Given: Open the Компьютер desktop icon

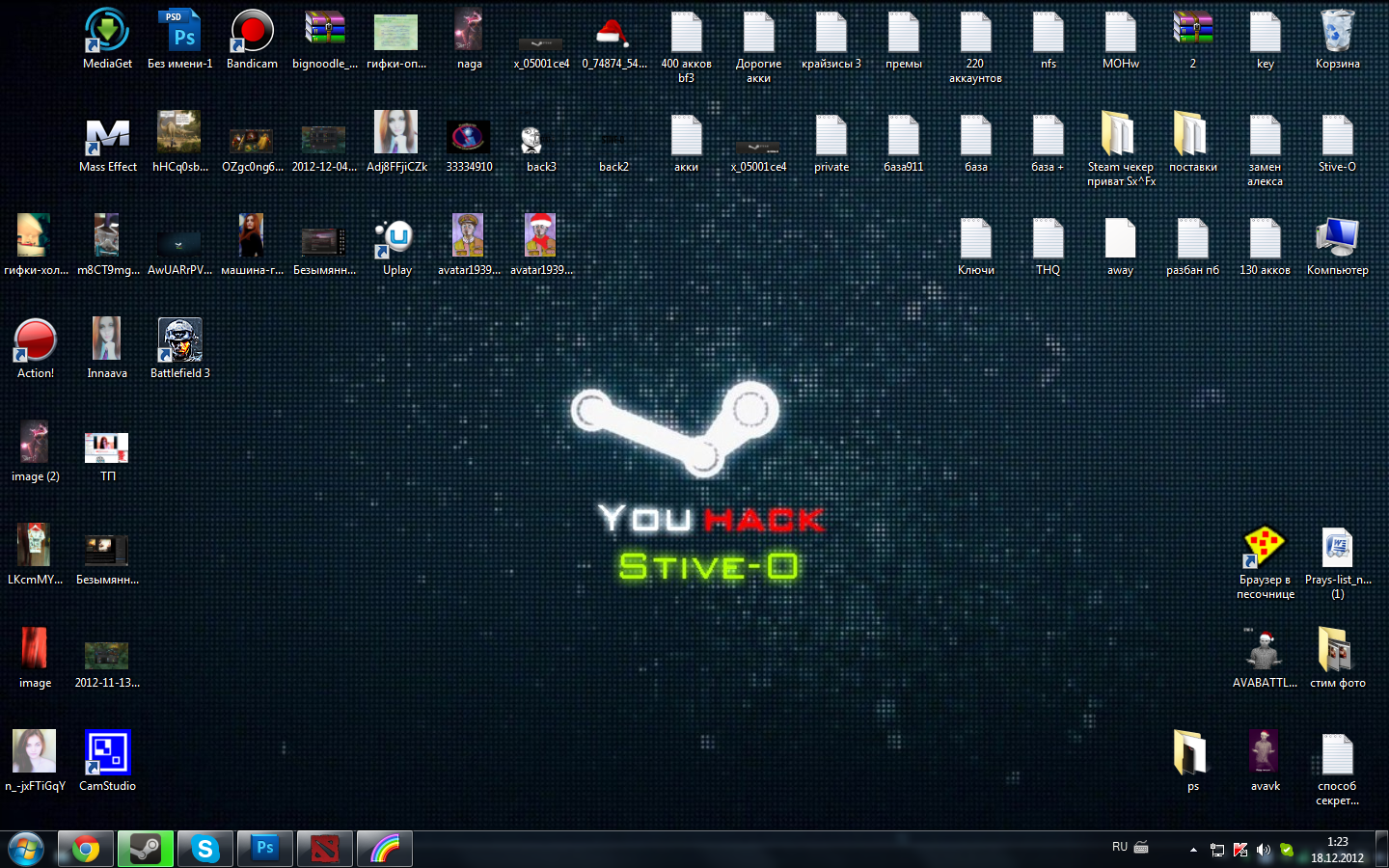Looking at the screenshot, I should click(x=1337, y=245).
